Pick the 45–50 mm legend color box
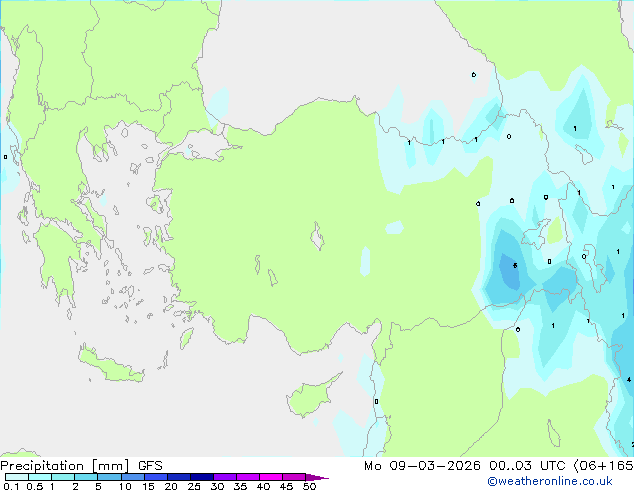Image resolution: width=634 pixels, height=490 pixels. pyautogui.click(x=294, y=477)
